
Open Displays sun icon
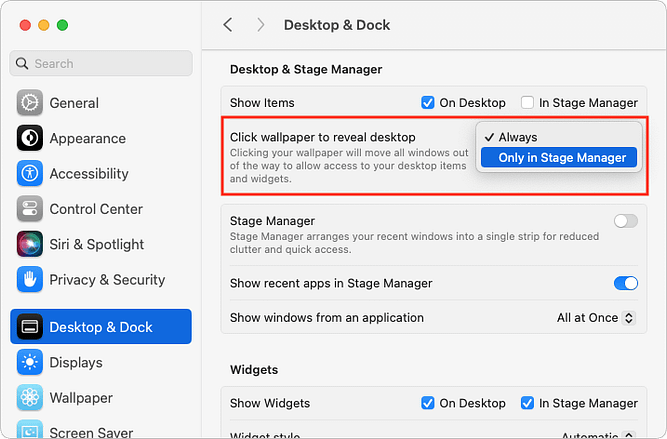tap(30, 362)
